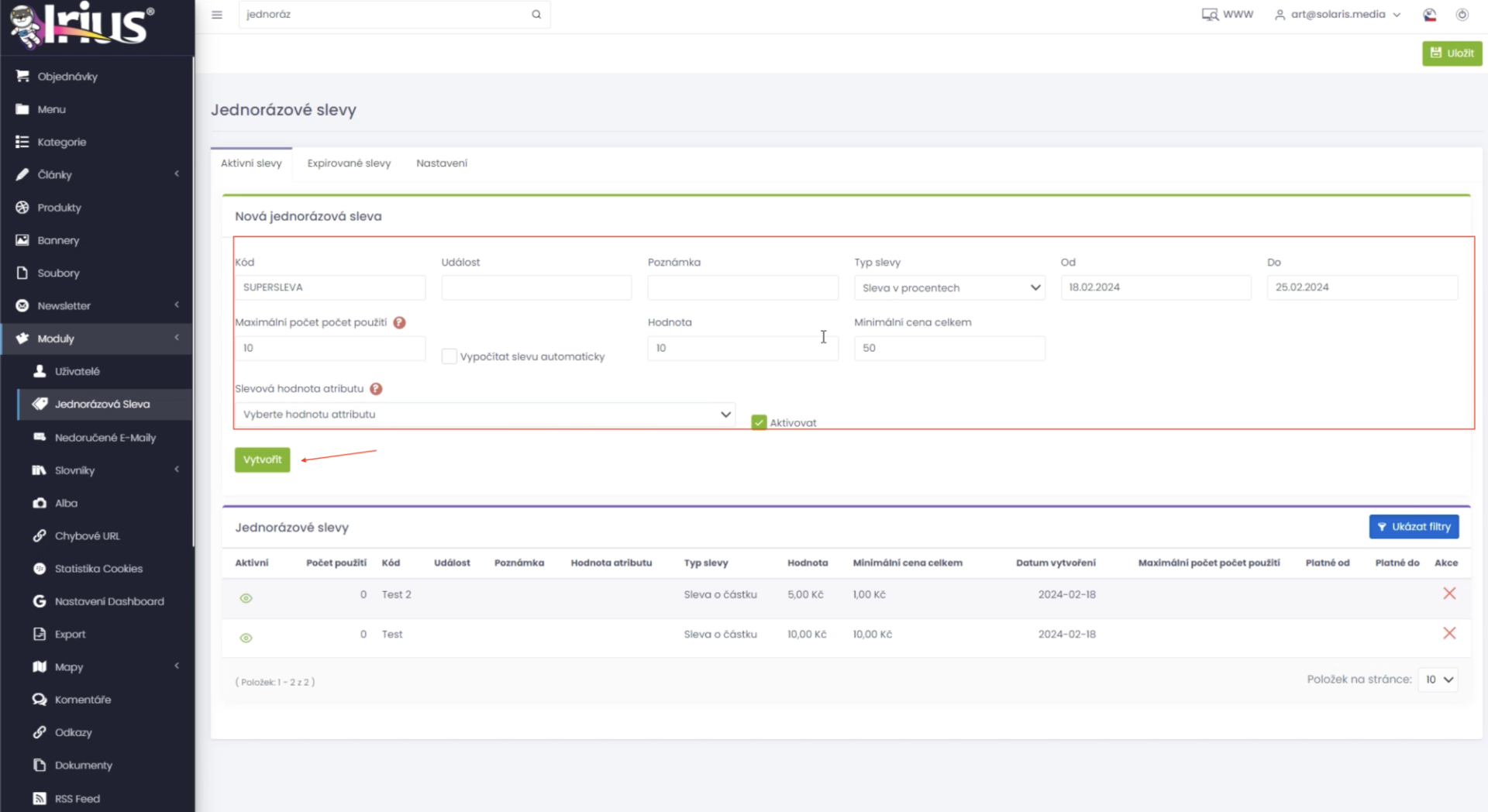Expand the Vyberte hodnotu atributu dropdown

485,415
